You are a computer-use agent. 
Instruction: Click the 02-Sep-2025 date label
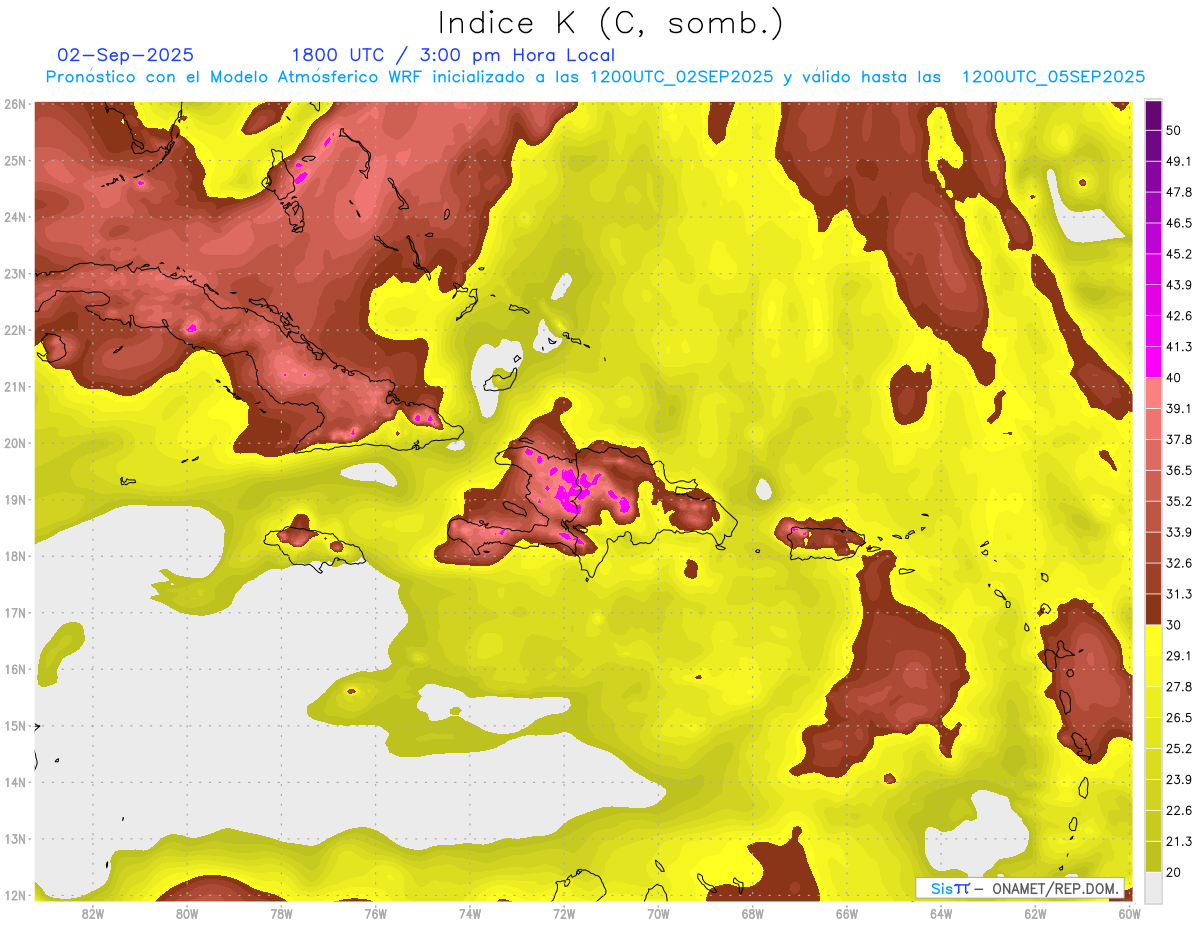125,54
